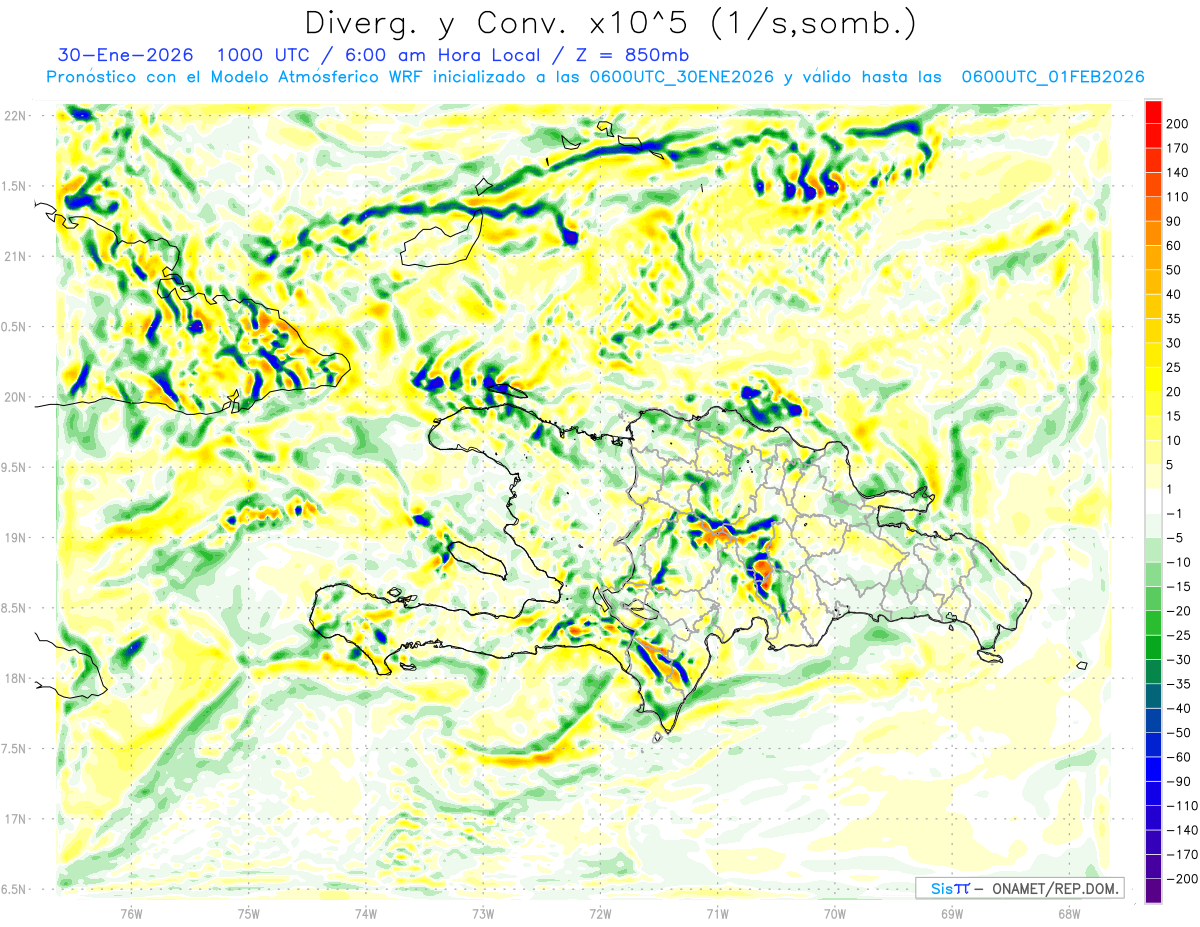Click the '71W' longitude label

click(x=717, y=912)
